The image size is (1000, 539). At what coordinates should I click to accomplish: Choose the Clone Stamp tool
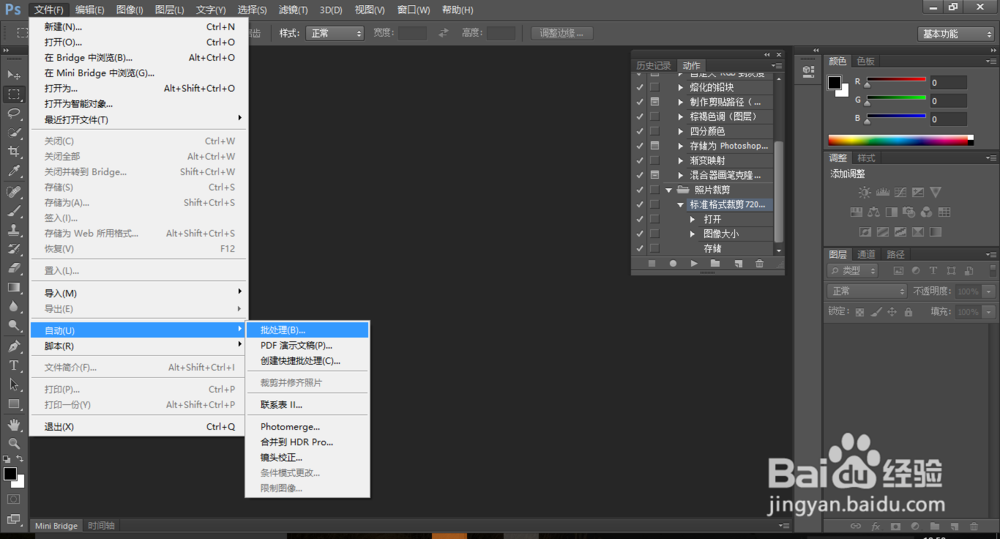click(x=13, y=230)
